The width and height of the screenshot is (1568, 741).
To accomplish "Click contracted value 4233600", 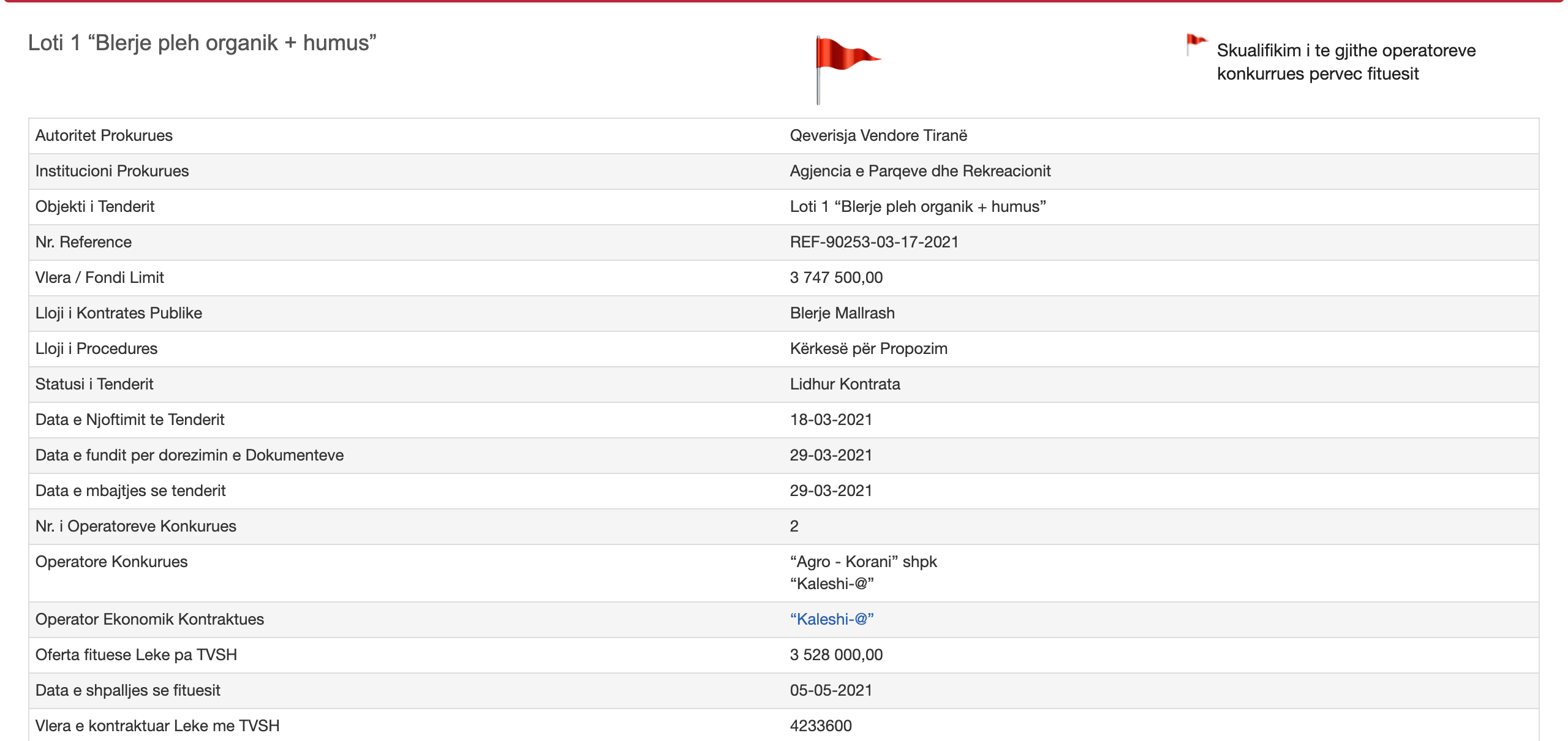I will pyautogui.click(x=820, y=726).
